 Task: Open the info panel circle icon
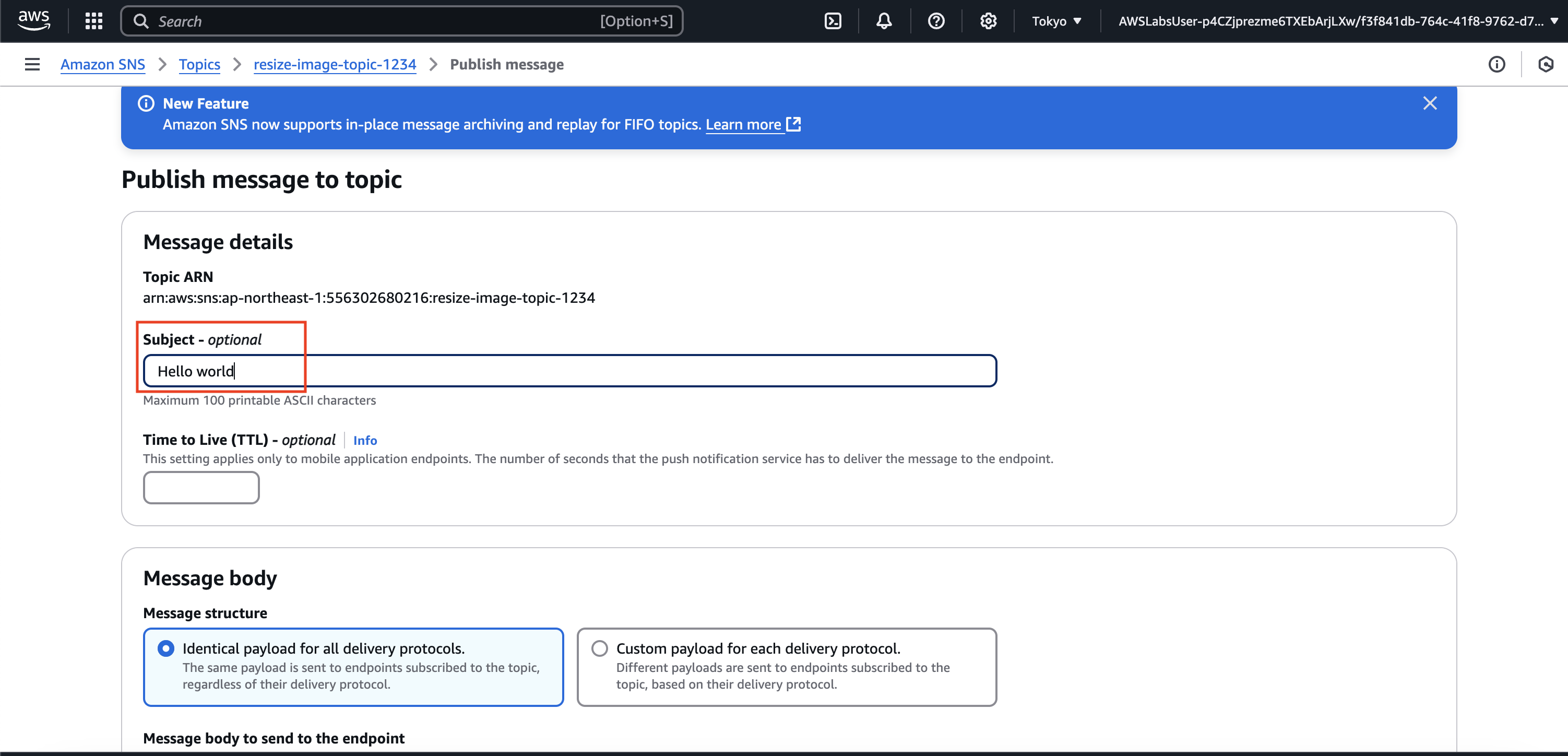(x=1496, y=65)
